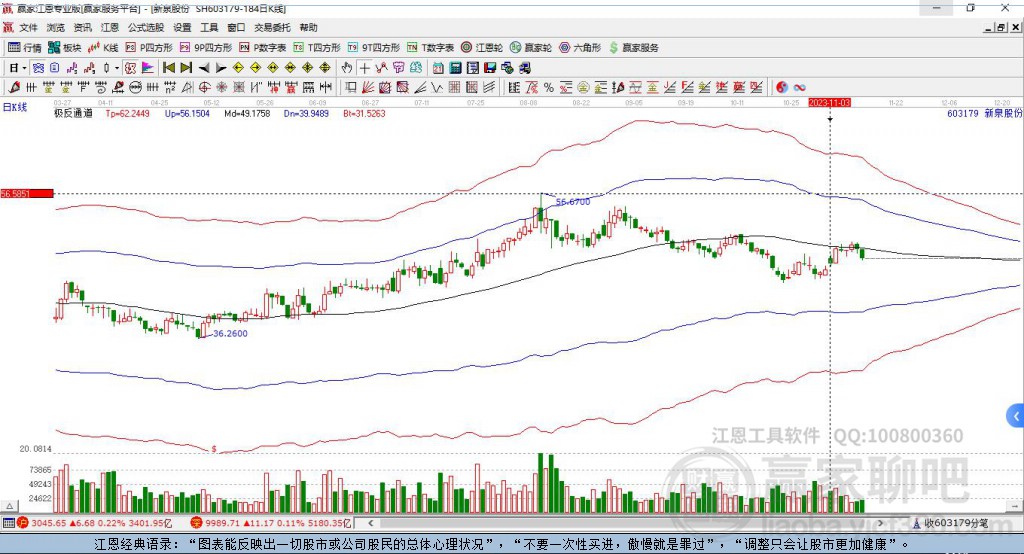Open the 江恩 menu
Viewport: 1024px width, 554px height.
tap(109, 27)
